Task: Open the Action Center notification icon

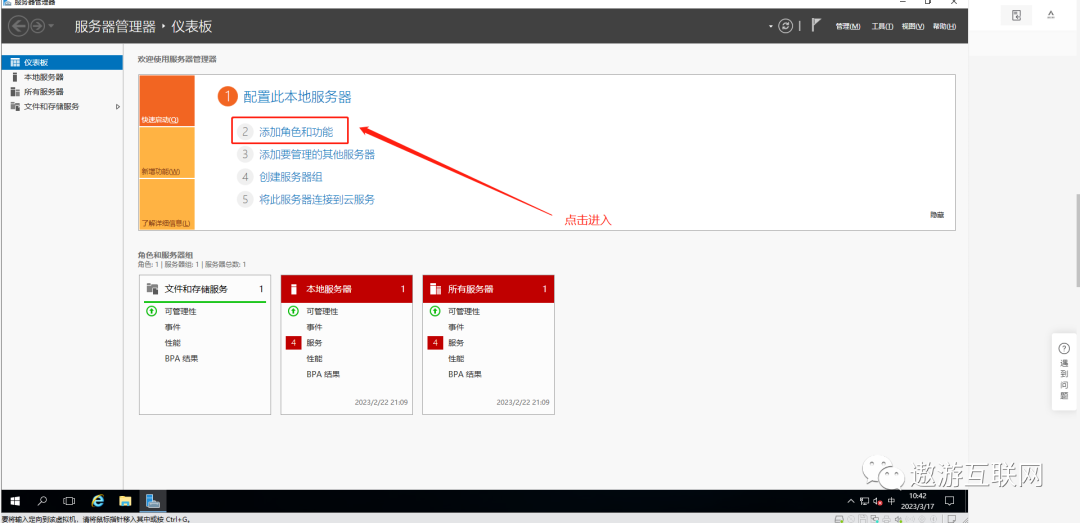Action: (x=949, y=501)
